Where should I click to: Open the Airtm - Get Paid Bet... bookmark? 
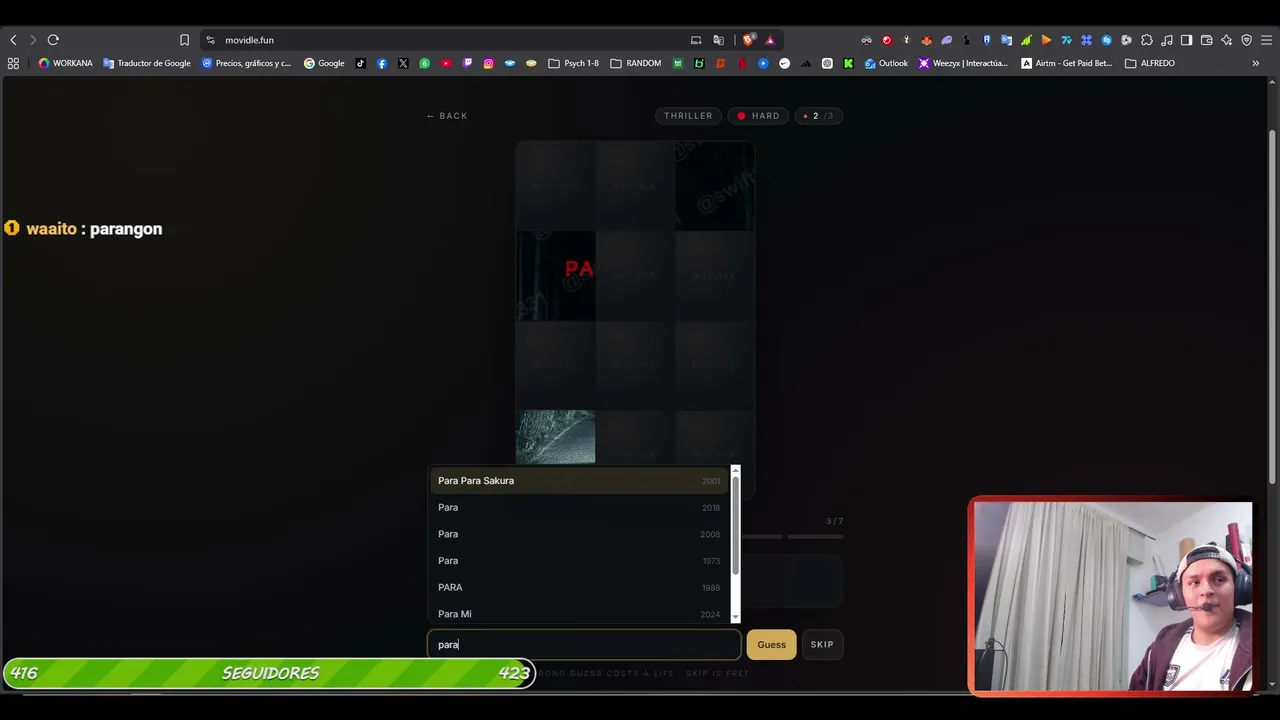pyautogui.click(x=1066, y=63)
